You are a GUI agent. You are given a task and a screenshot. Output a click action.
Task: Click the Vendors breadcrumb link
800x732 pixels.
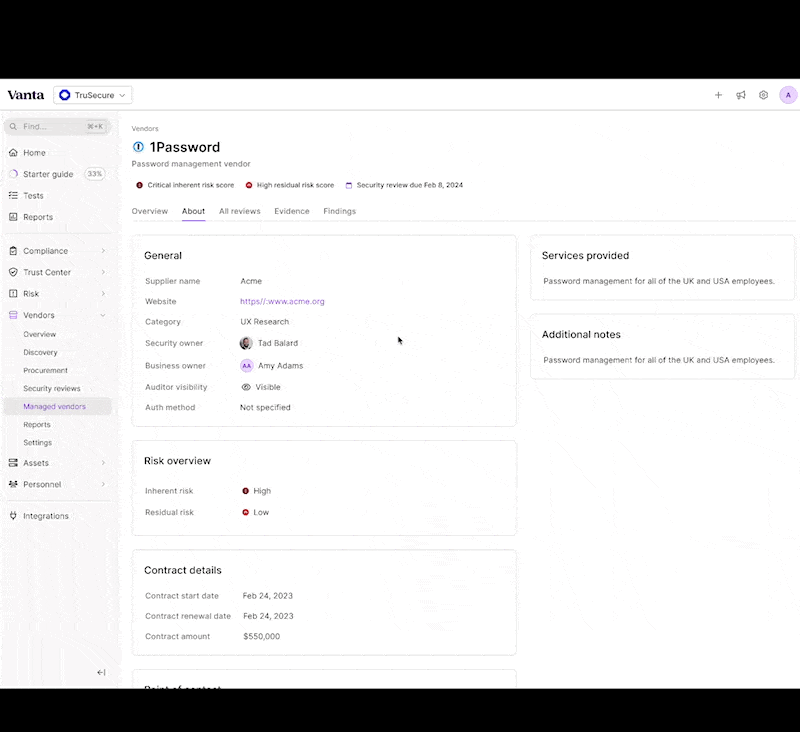145,129
